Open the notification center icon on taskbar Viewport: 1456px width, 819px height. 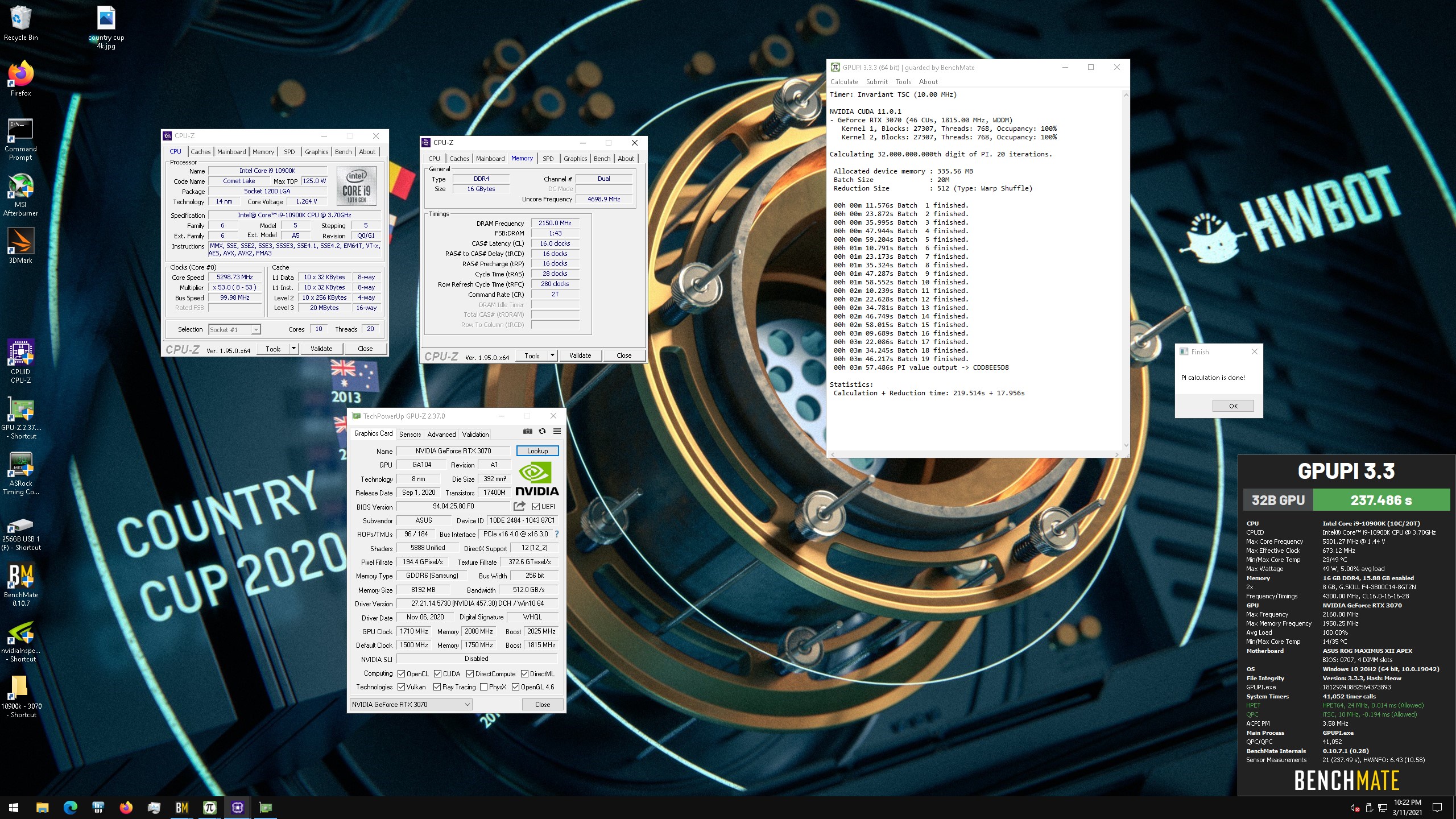click(x=1437, y=808)
